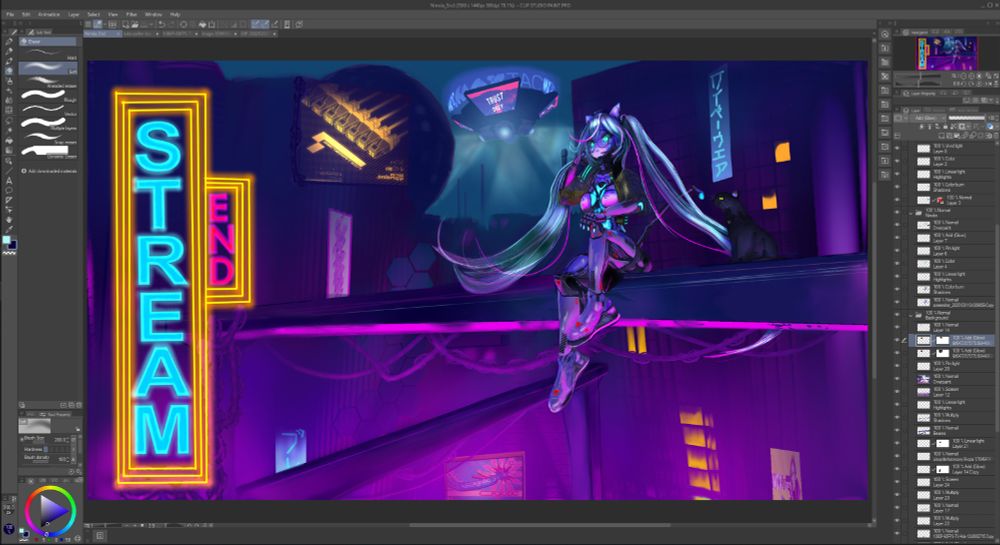This screenshot has width=1000, height=545.
Task: Choose the Vector eraser sub tool
Action: [x=48, y=109]
